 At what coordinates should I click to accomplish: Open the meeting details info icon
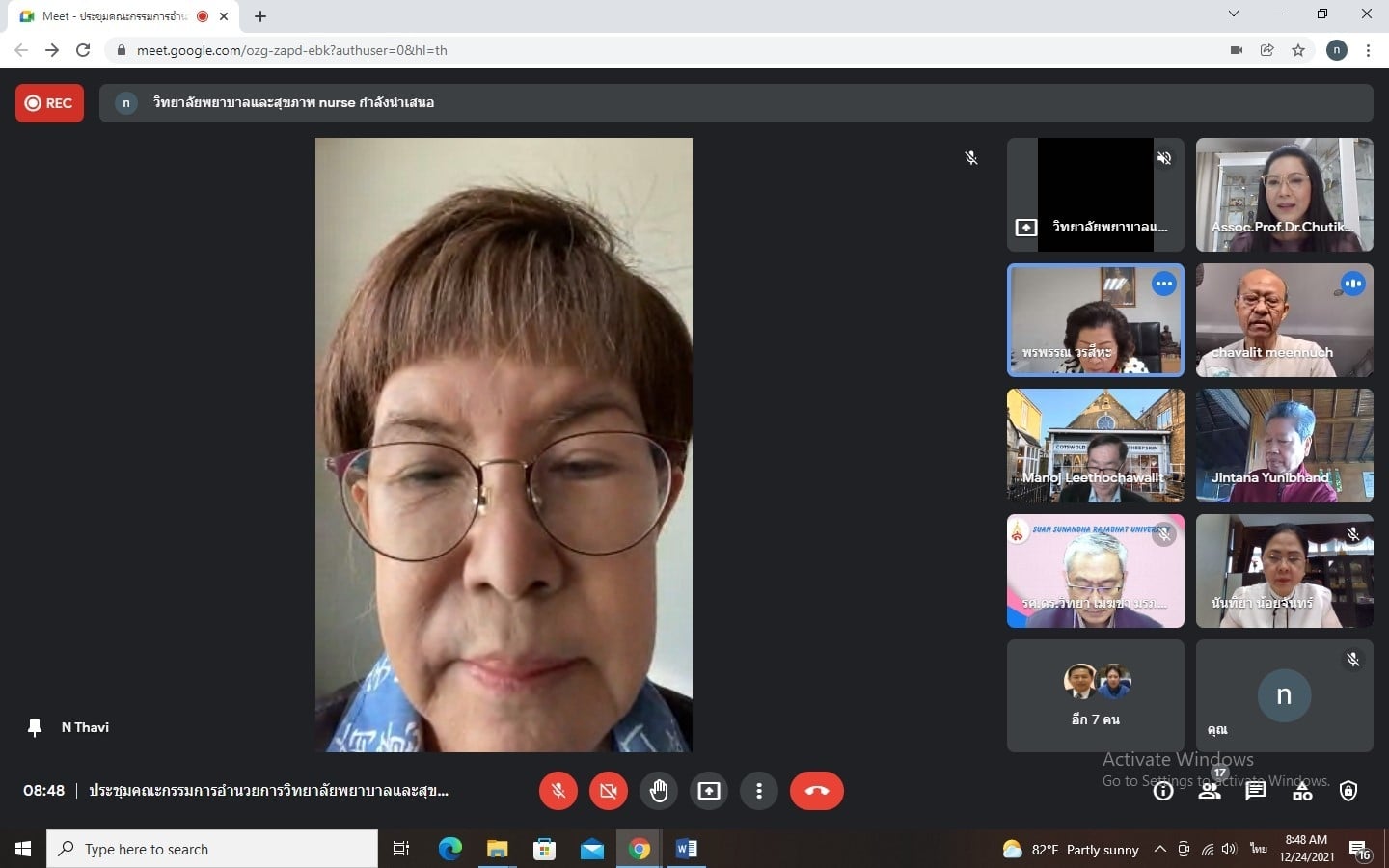coord(1163,792)
